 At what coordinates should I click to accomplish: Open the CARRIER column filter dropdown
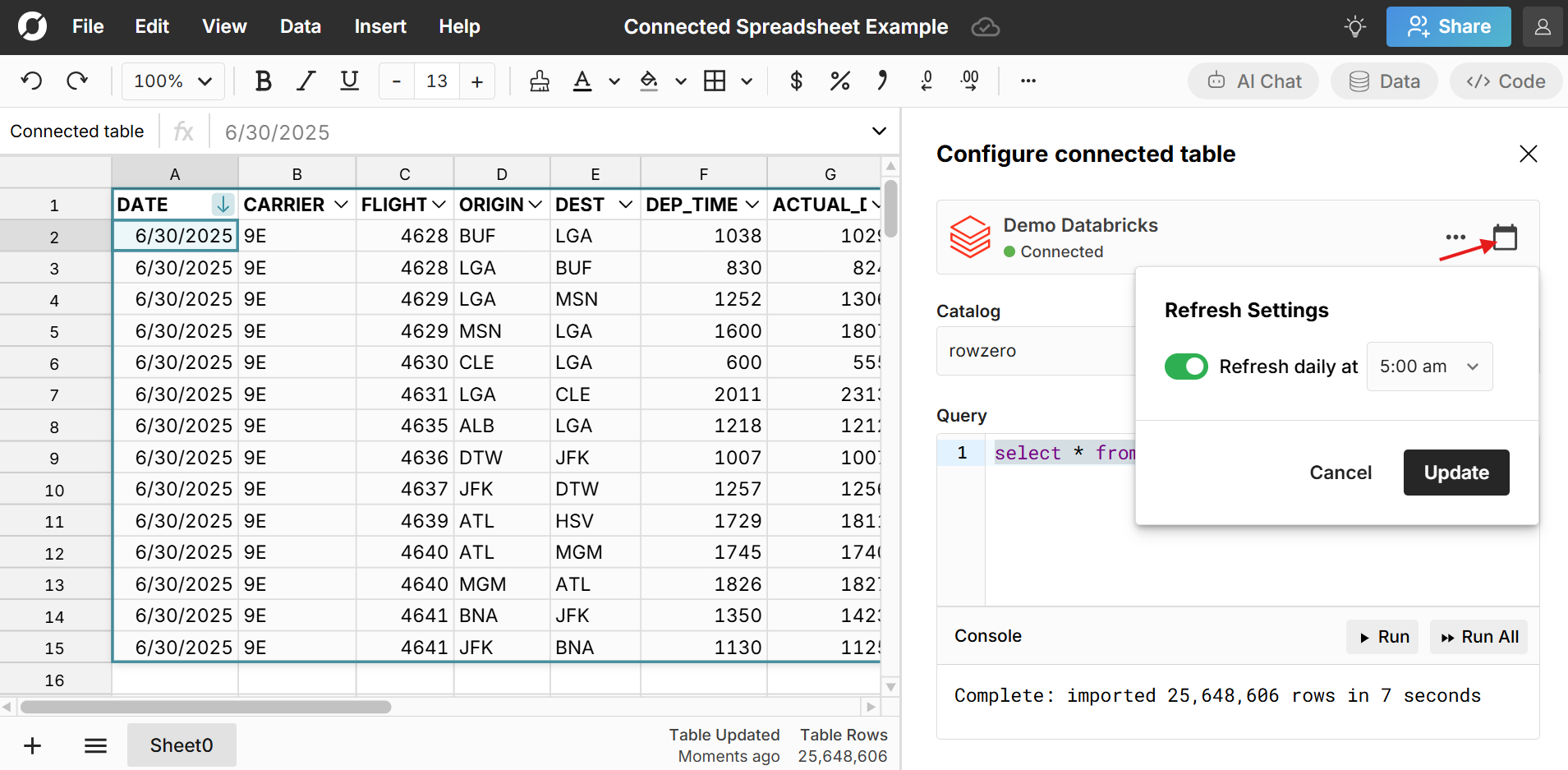pyautogui.click(x=342, y=205)
